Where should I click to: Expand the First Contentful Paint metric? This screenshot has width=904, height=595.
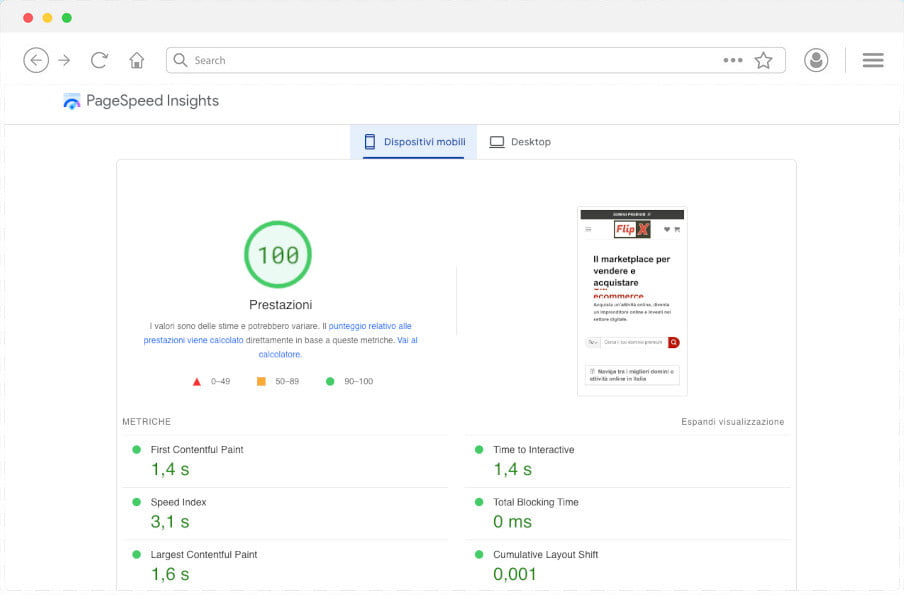197,450
